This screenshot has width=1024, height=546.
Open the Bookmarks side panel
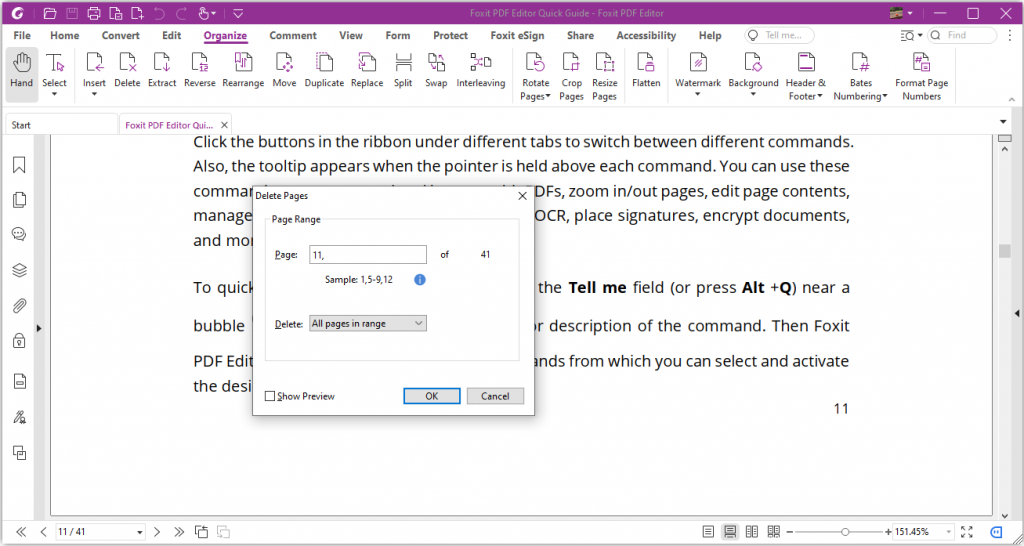tap(19, 165)
